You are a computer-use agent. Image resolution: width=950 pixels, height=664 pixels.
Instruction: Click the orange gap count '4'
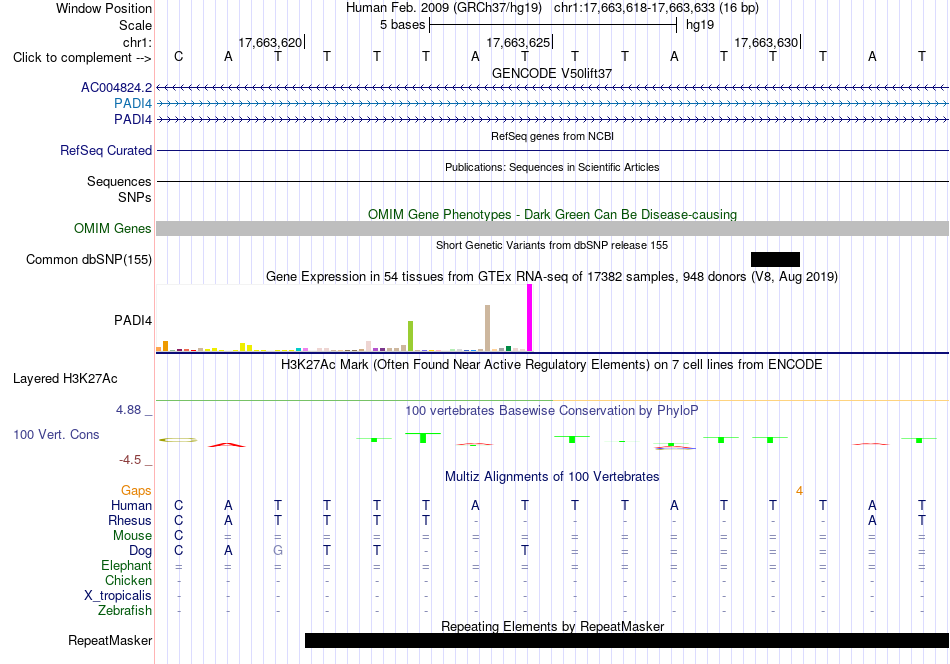[x=799, y=491]
